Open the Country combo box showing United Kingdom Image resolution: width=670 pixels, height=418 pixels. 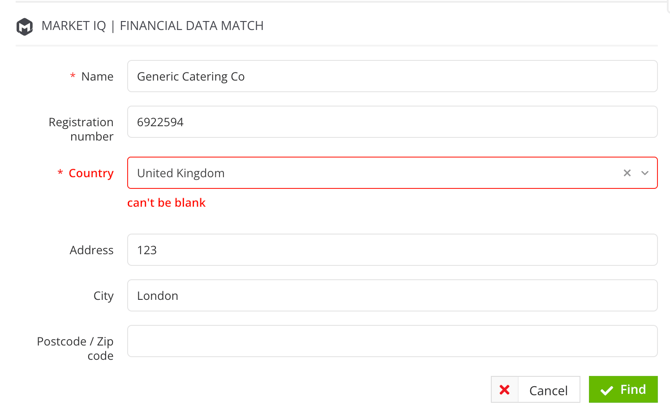point(392,173)
